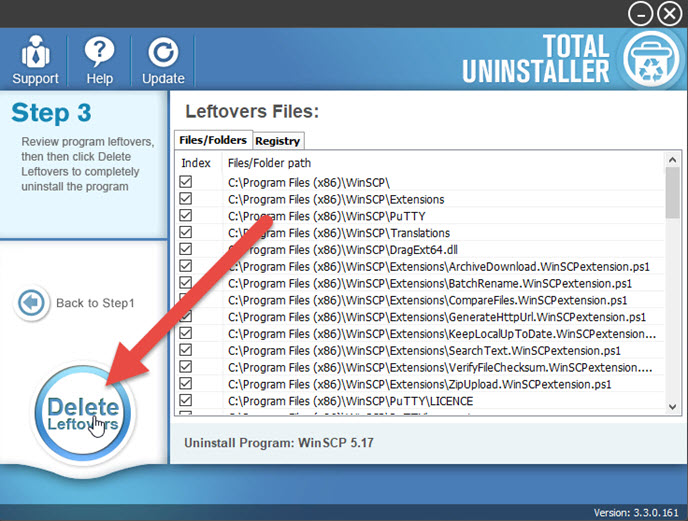The height and width of the screenshot is (521, 688).
Task: Click the Update label in toolbar
Action: (163, 79)
